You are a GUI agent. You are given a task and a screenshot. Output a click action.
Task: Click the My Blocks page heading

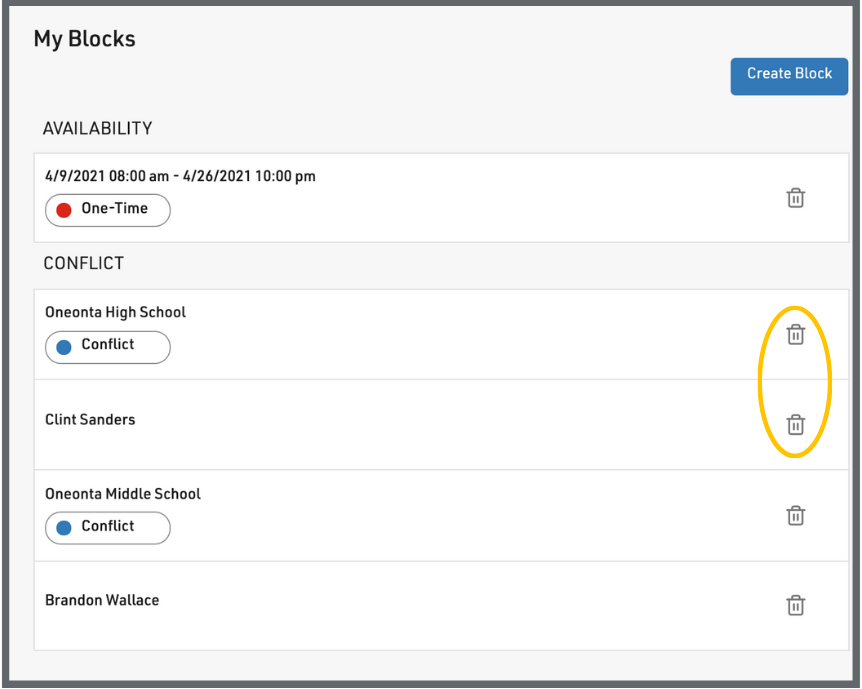(84, 39)
